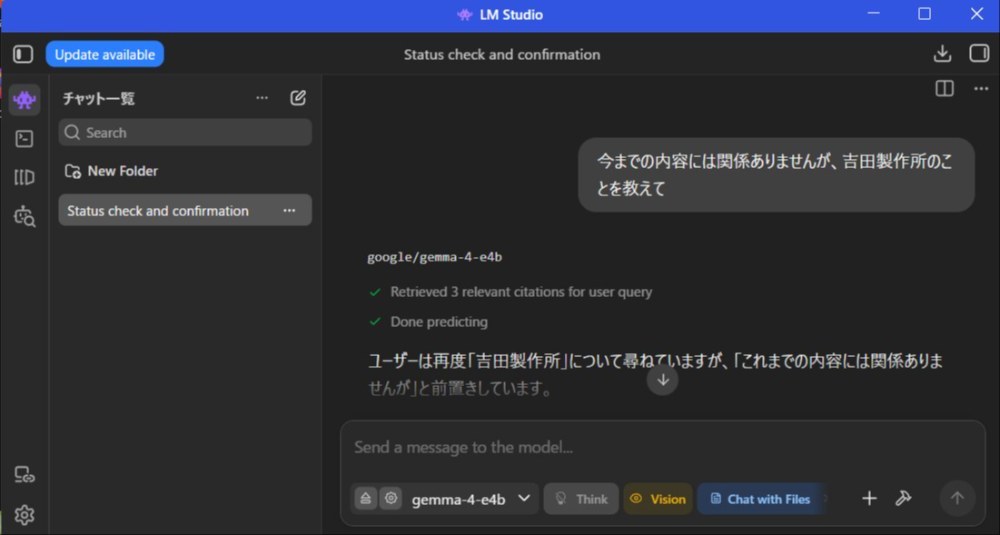Open the Chat section purple robot icon

coord(25,100)
